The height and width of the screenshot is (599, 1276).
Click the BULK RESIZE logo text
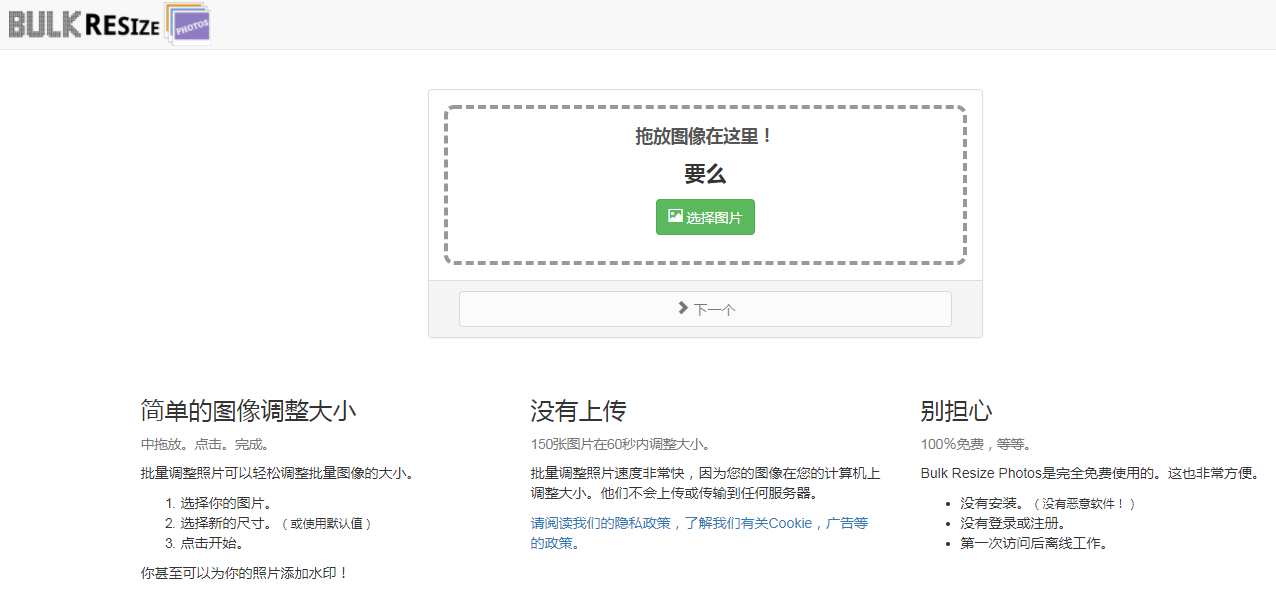(84, 25)
